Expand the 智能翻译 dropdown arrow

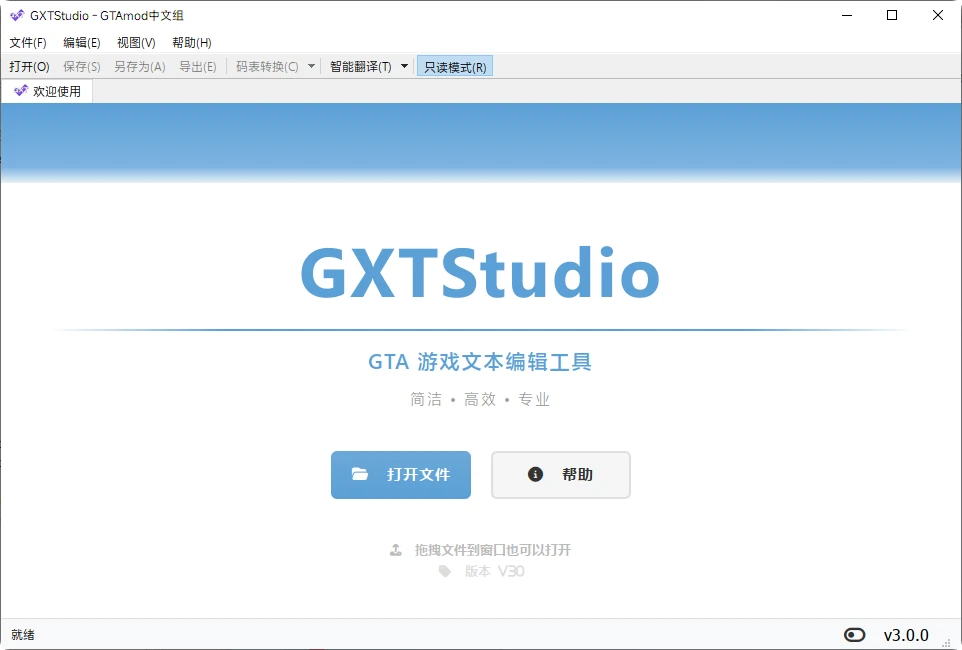(x=404, y=66)
